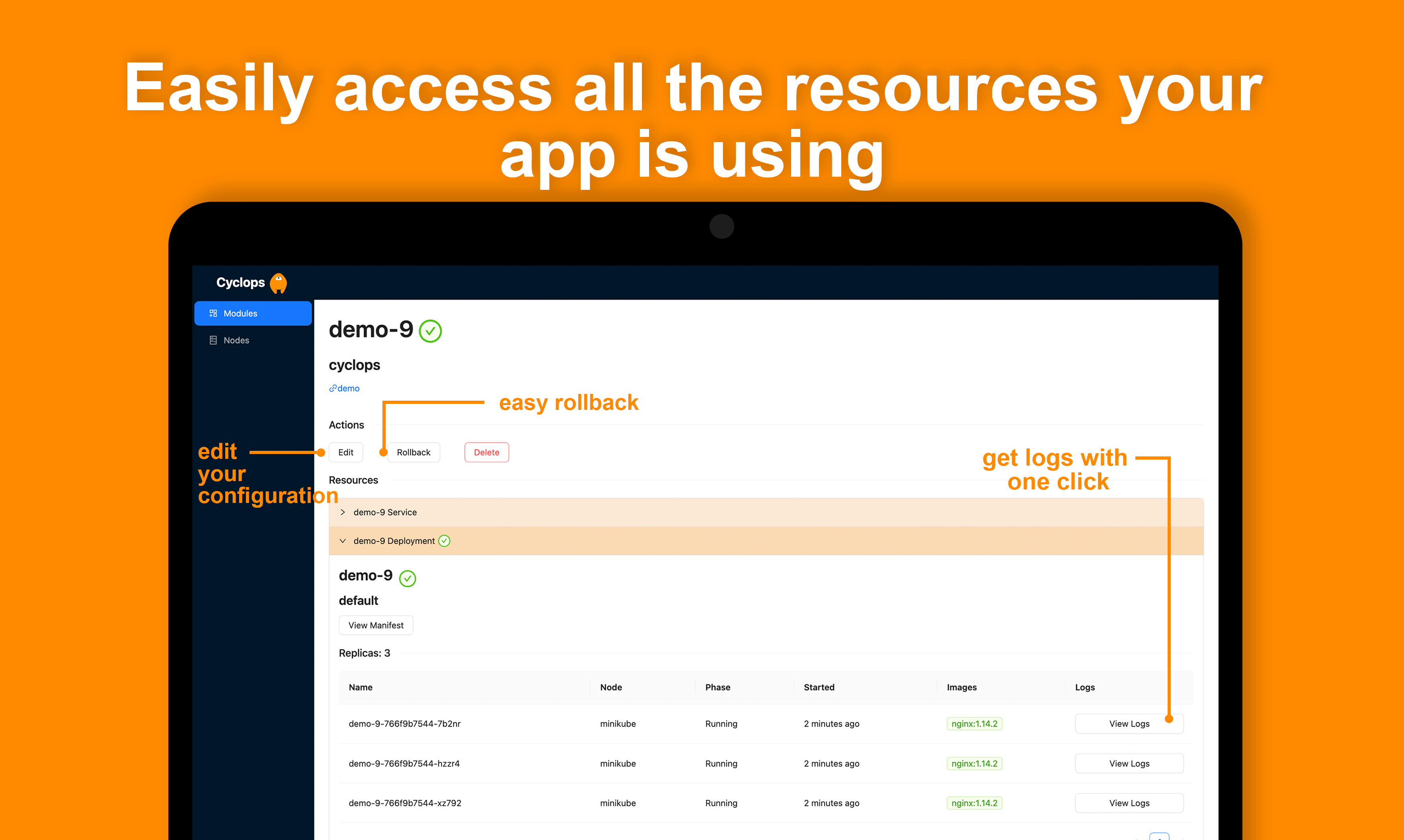The image size is (1404, 840).
Task: Click minikube node in xz792 row
Action: pos(618,803)
